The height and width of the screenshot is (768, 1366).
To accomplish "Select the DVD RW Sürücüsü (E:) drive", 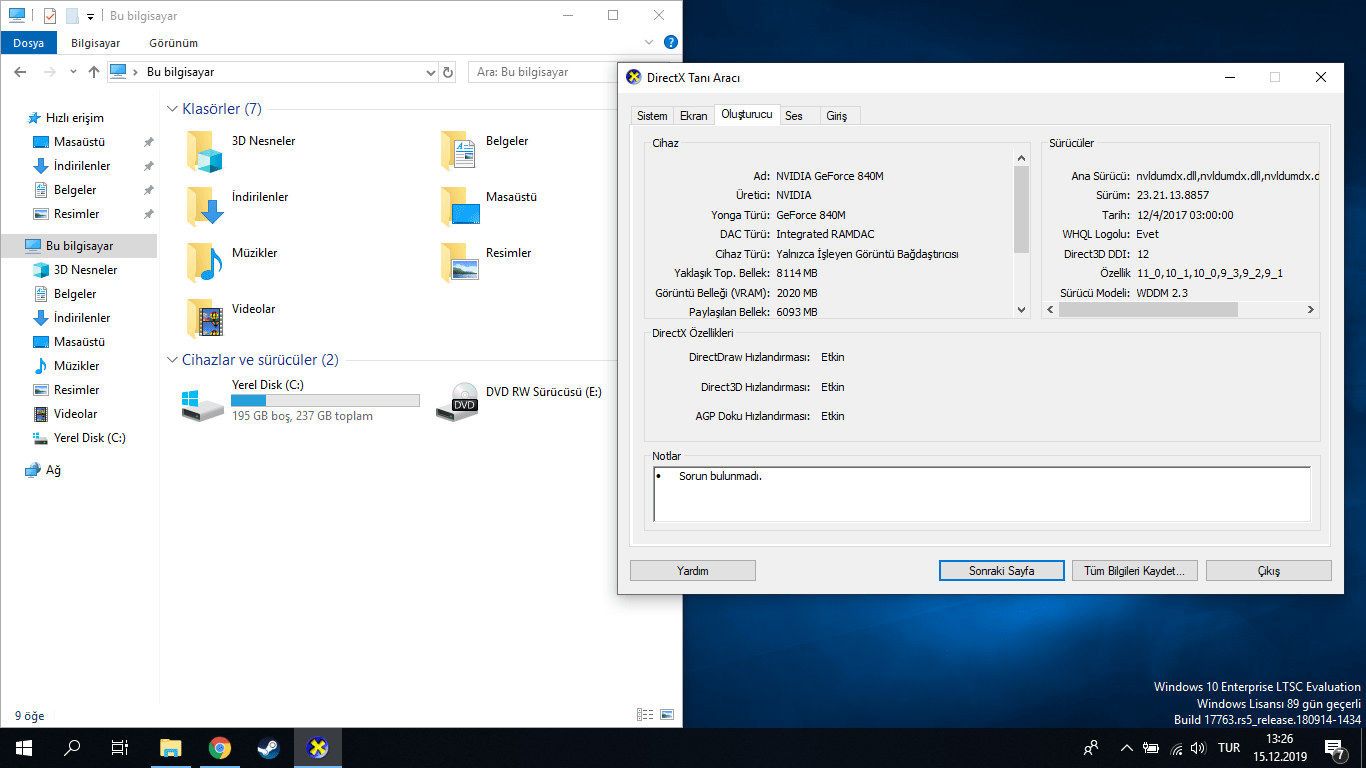I will (x=520, y=400).
